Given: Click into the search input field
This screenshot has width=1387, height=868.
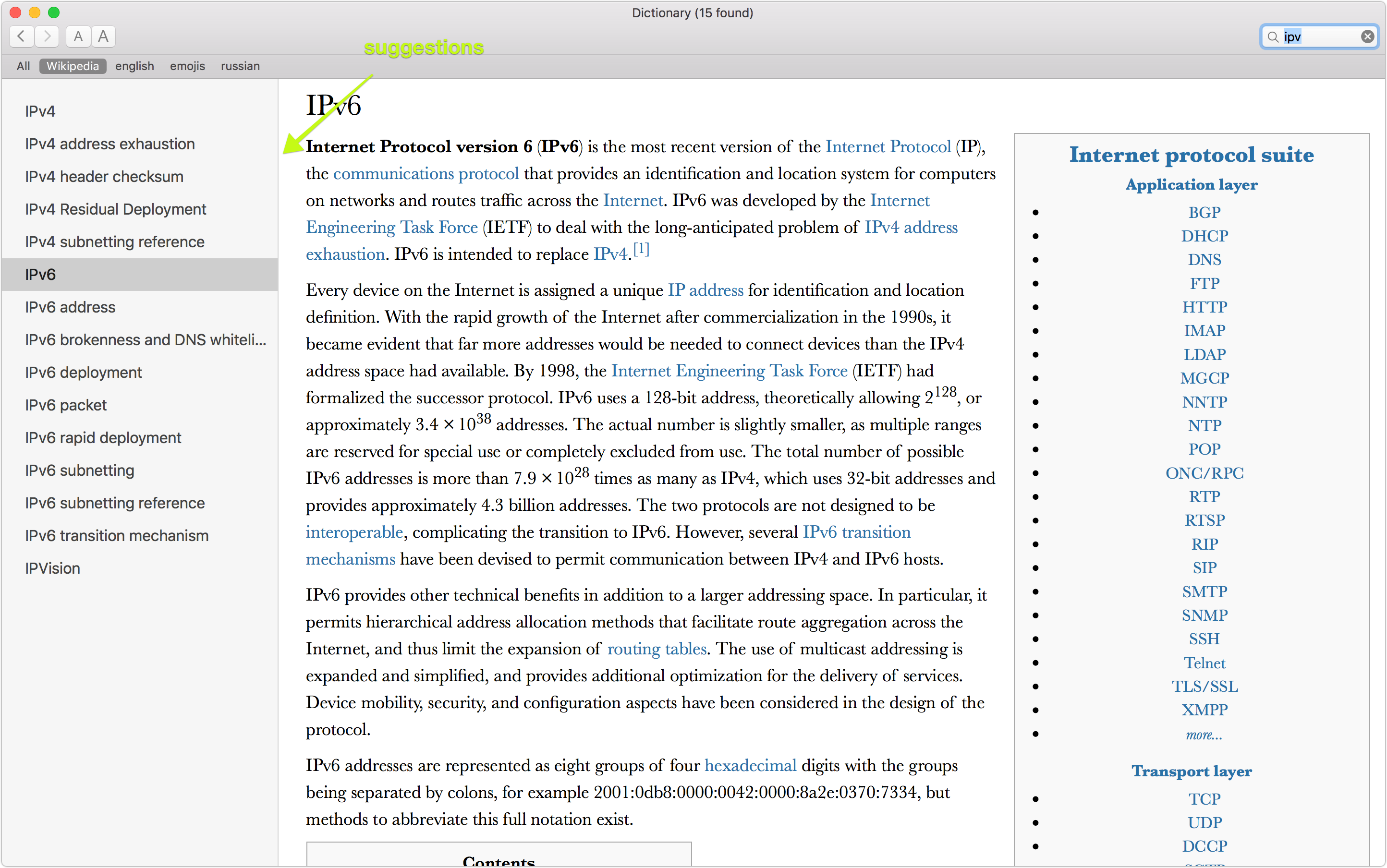Looking at the screenshot, I should pos(1321,37).
